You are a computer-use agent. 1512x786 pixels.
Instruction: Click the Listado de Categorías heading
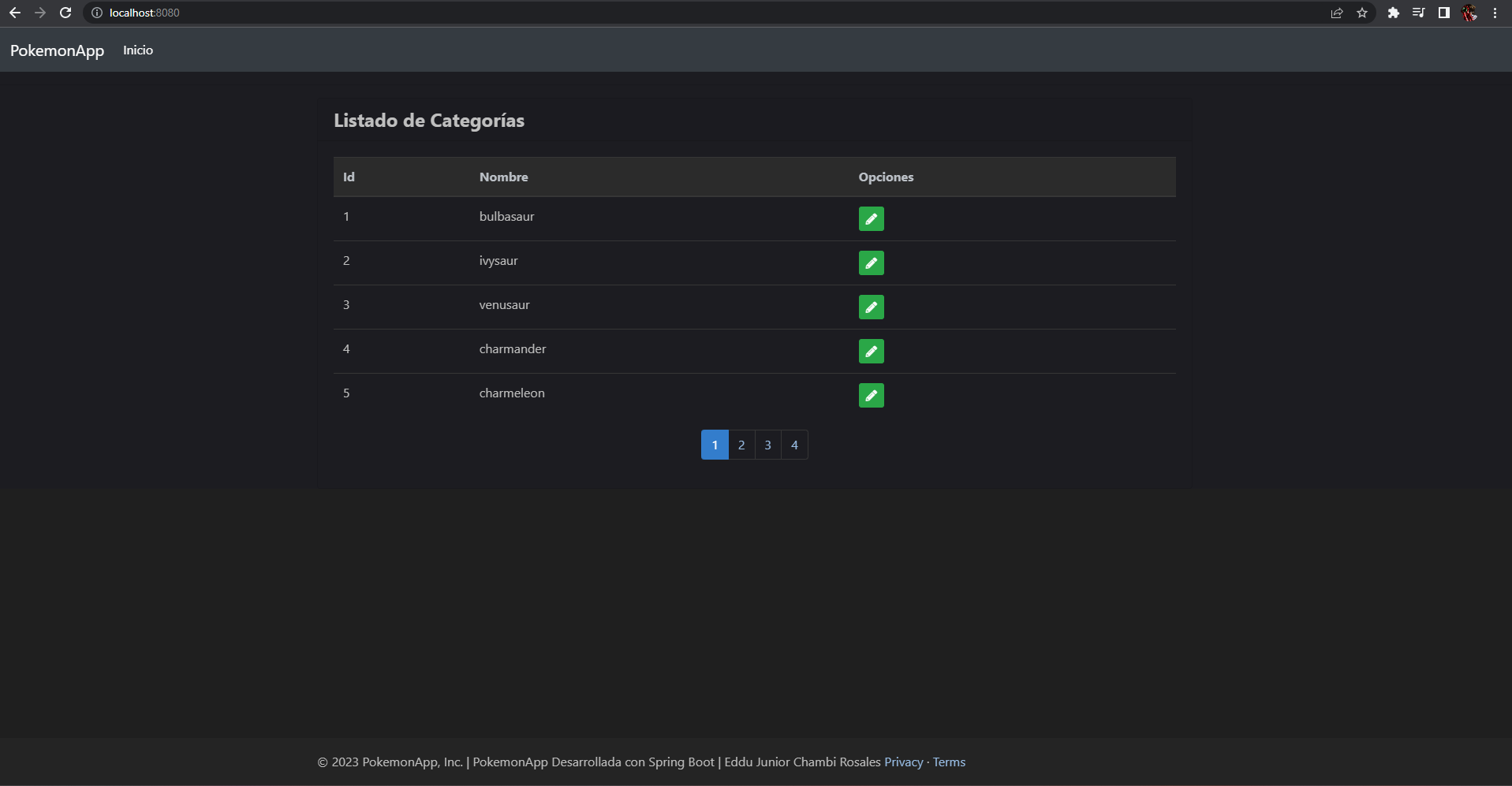click(429, 121)
